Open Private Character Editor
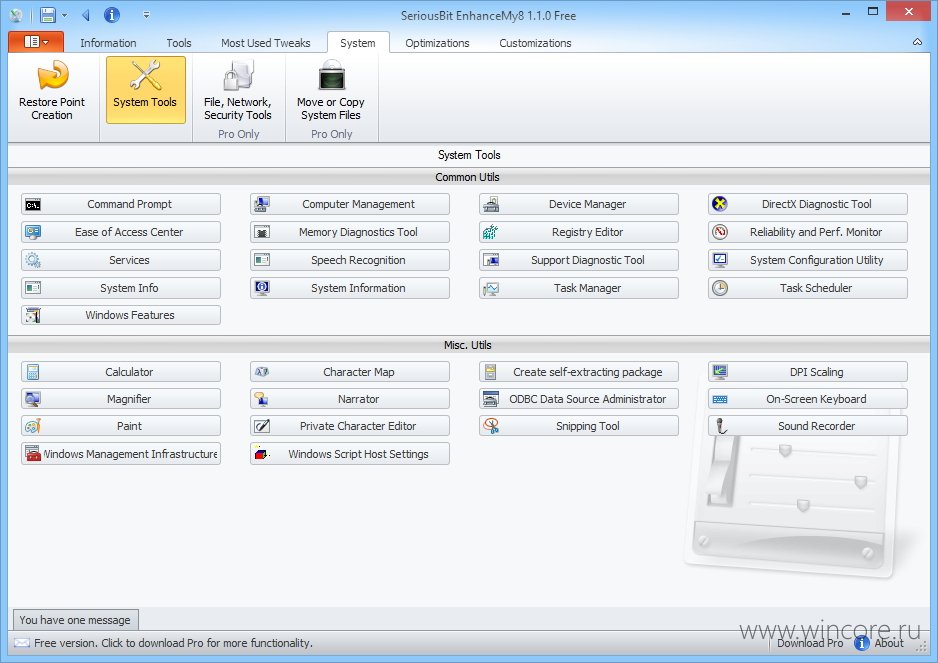Screen dimensions: 938x663 350,426
